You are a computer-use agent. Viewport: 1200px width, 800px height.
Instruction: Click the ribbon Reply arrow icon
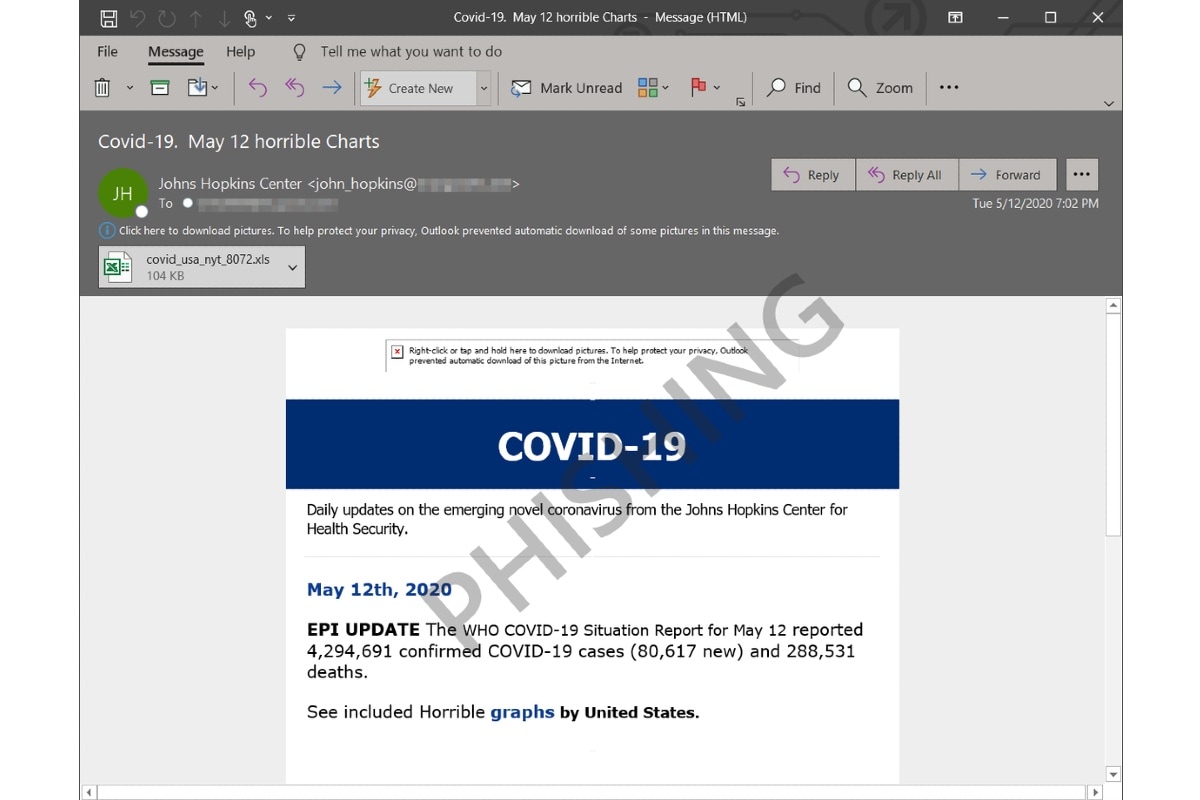point(258,88)
